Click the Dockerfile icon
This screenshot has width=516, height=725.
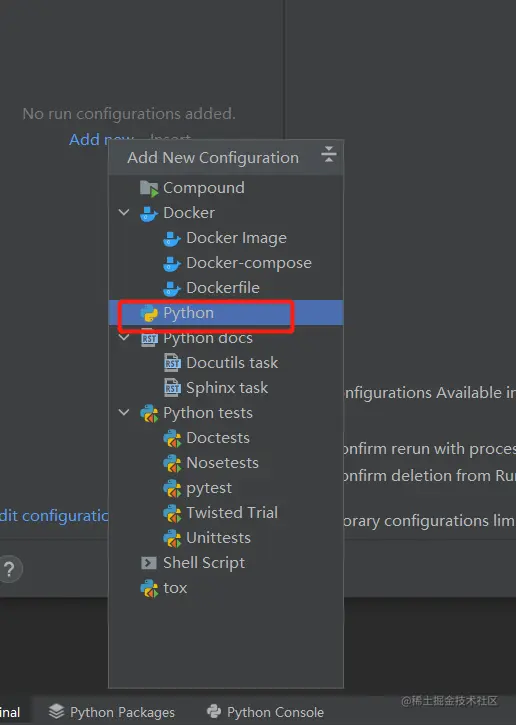(172, 289)
